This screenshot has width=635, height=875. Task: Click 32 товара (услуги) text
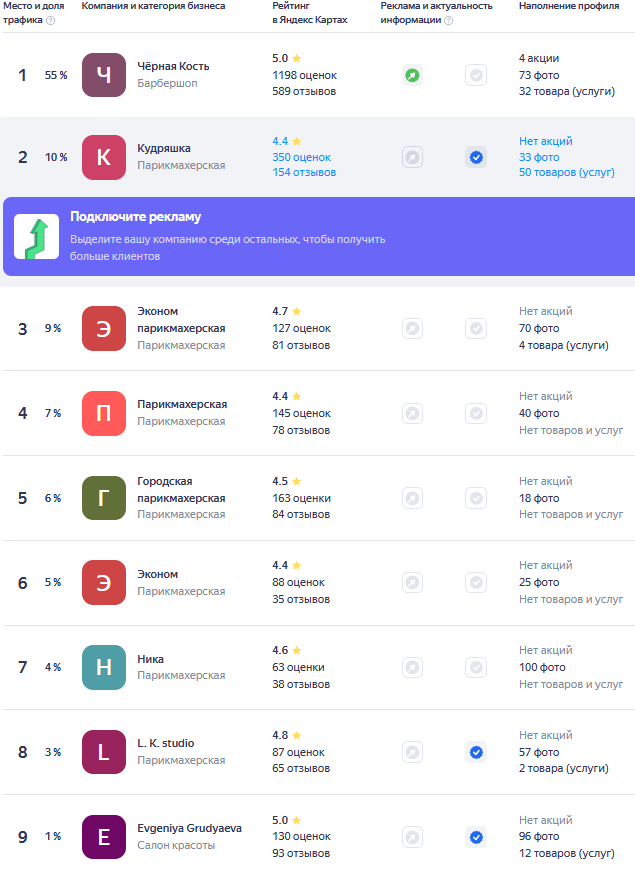[x=567, y=92]
